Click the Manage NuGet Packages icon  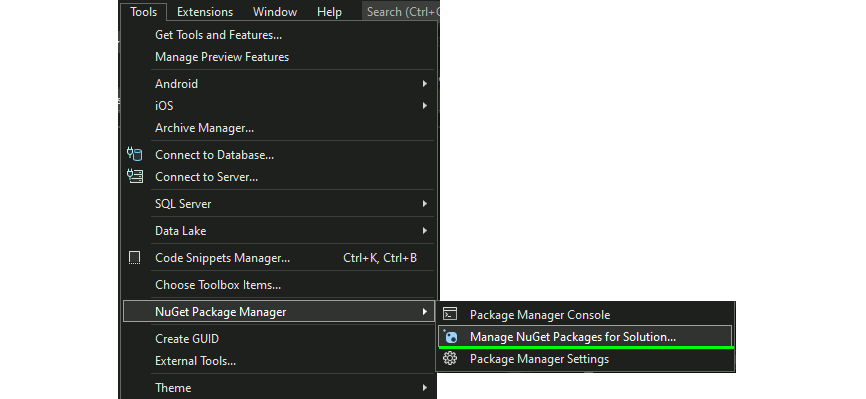[x=450, y=337]
